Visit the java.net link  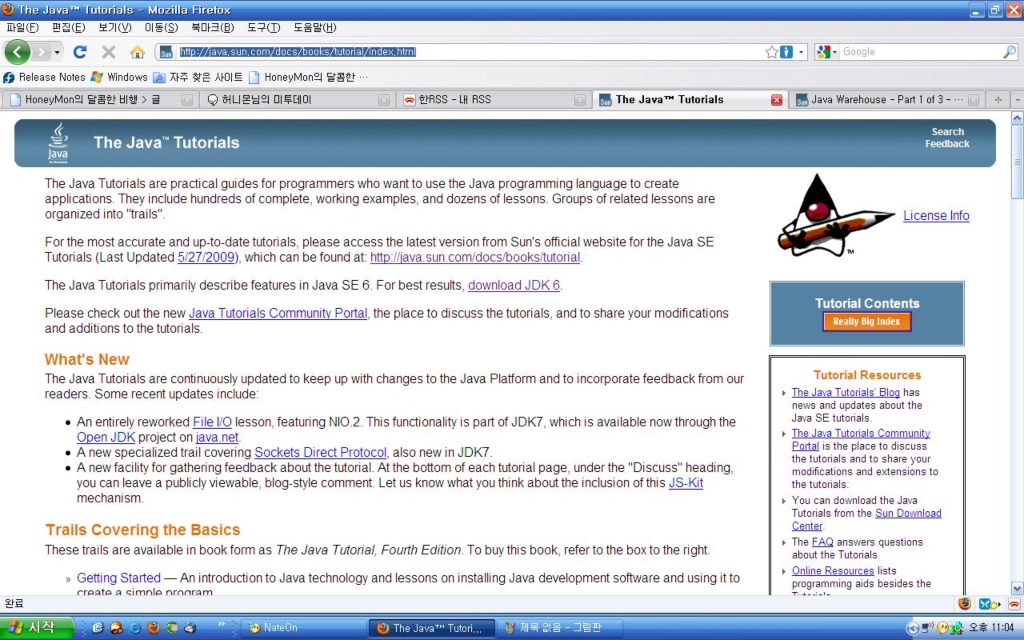217,438
